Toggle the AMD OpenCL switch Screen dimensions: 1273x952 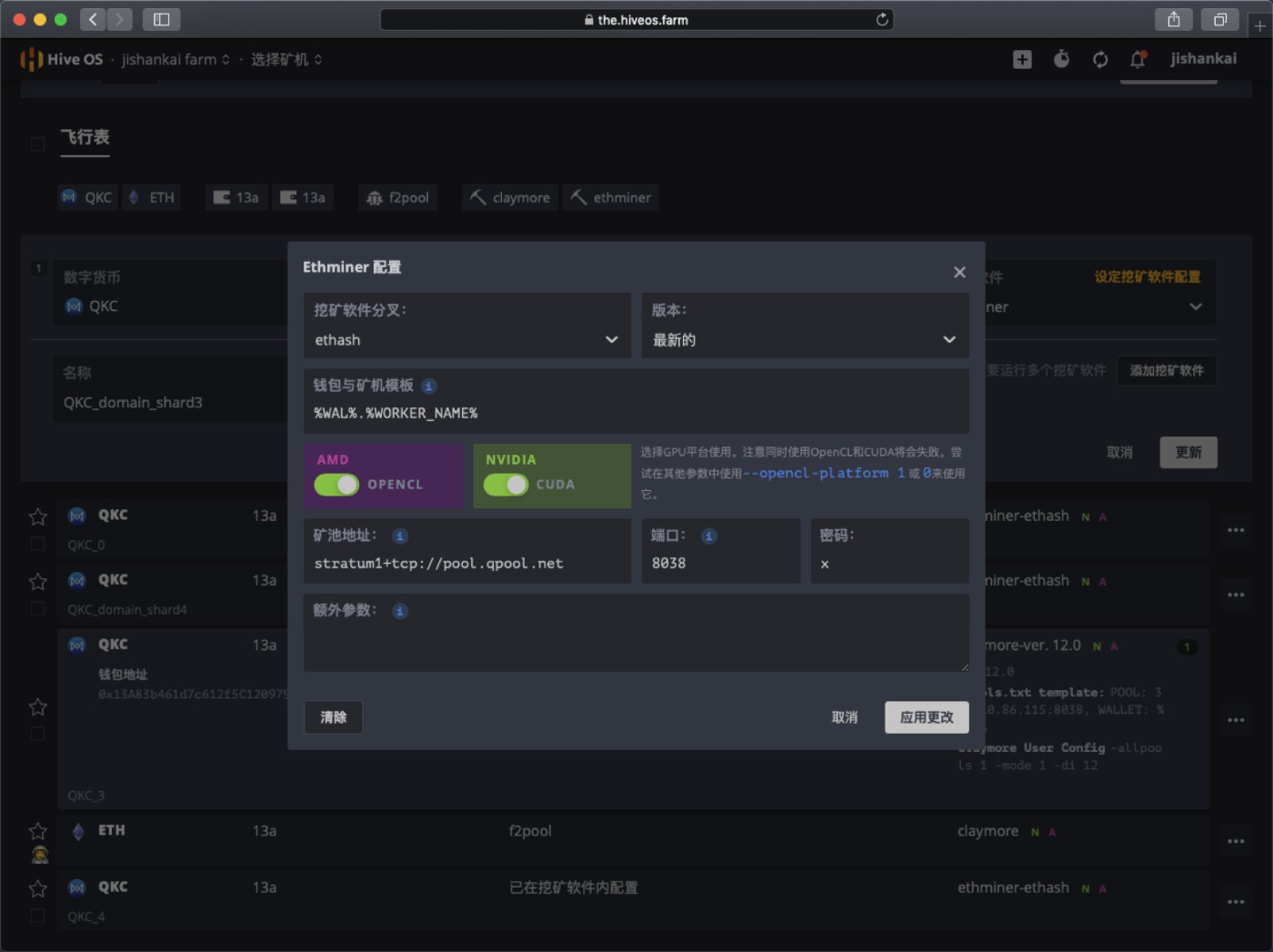click(x=336, y=485)
